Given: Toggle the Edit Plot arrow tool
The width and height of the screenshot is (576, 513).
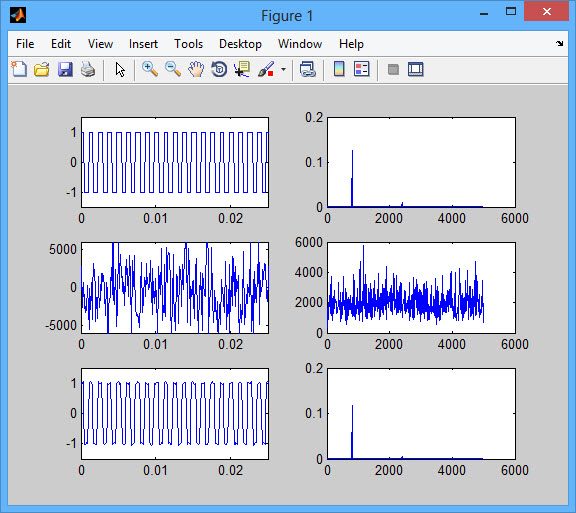Looking at the screenshot, I should point(120,69).
